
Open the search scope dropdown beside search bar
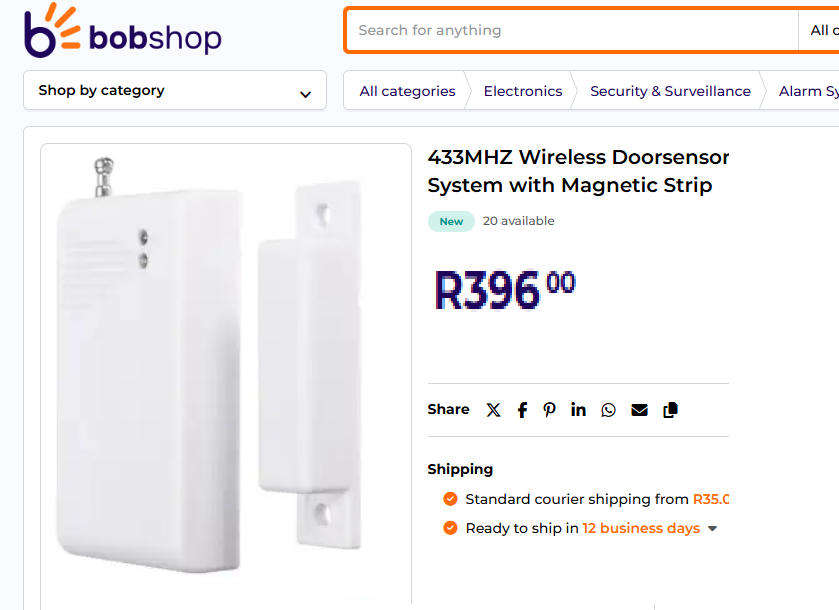[x=822, y=30]
